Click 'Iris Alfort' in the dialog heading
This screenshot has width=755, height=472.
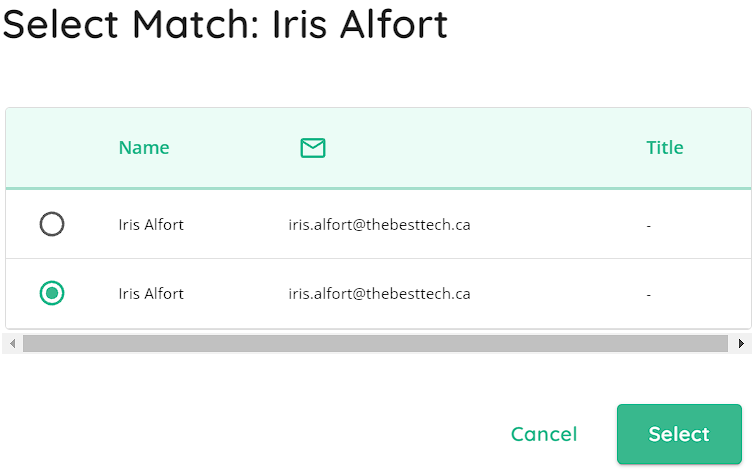pyautogui.click(x=360, y=24)
